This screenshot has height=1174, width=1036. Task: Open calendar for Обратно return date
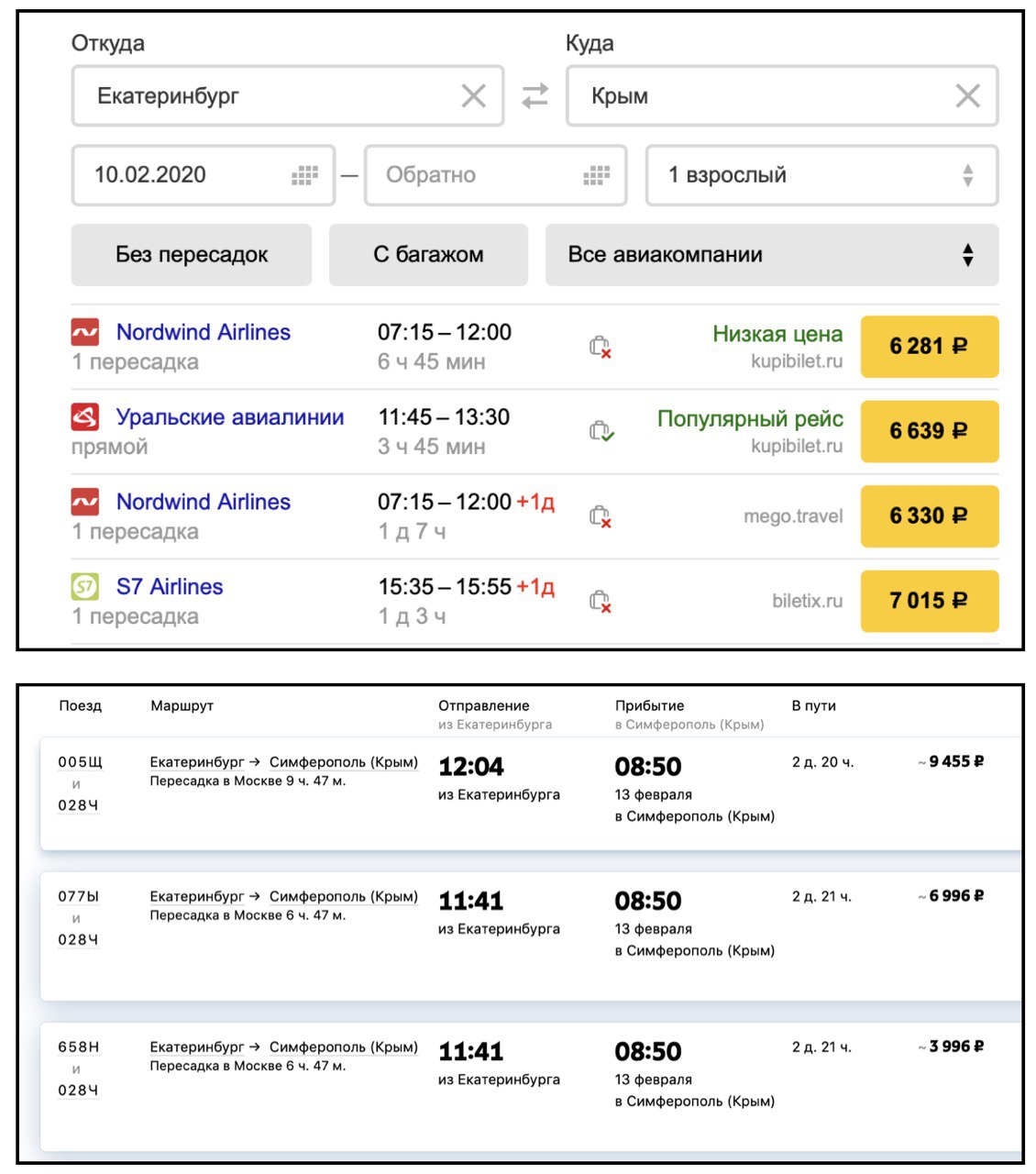point(597,175)
